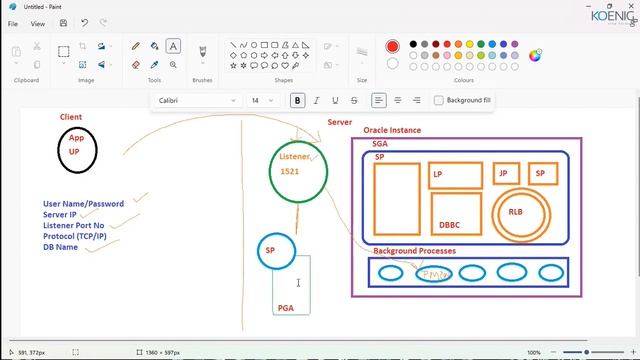Toggle Strikethrough text formatting
Viewport: 640px width, 360px height.
click(x=354, y=100)
